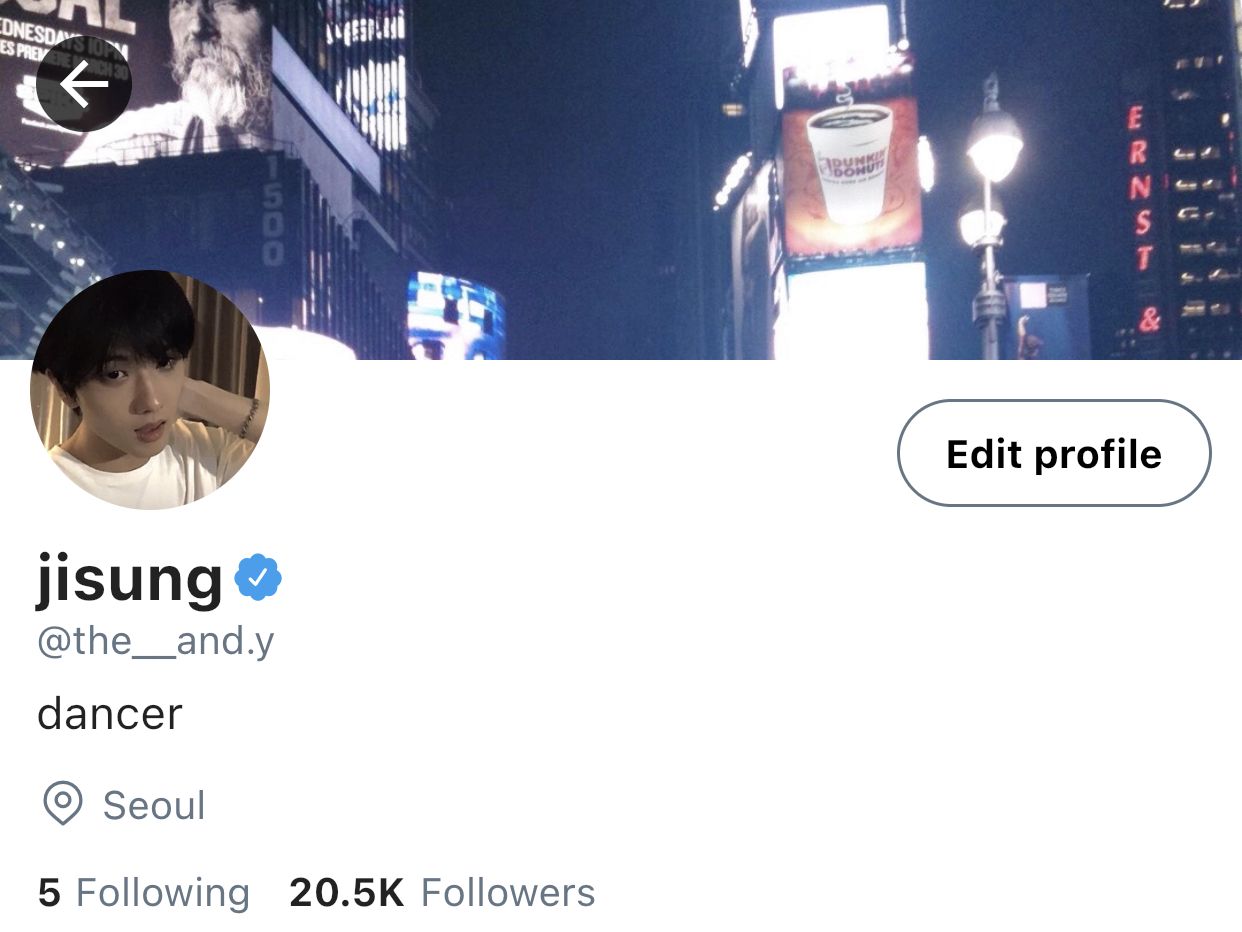The image size is (1242, 932).
Task: Open the city night header banner image
Action: (x=621, y=180)
